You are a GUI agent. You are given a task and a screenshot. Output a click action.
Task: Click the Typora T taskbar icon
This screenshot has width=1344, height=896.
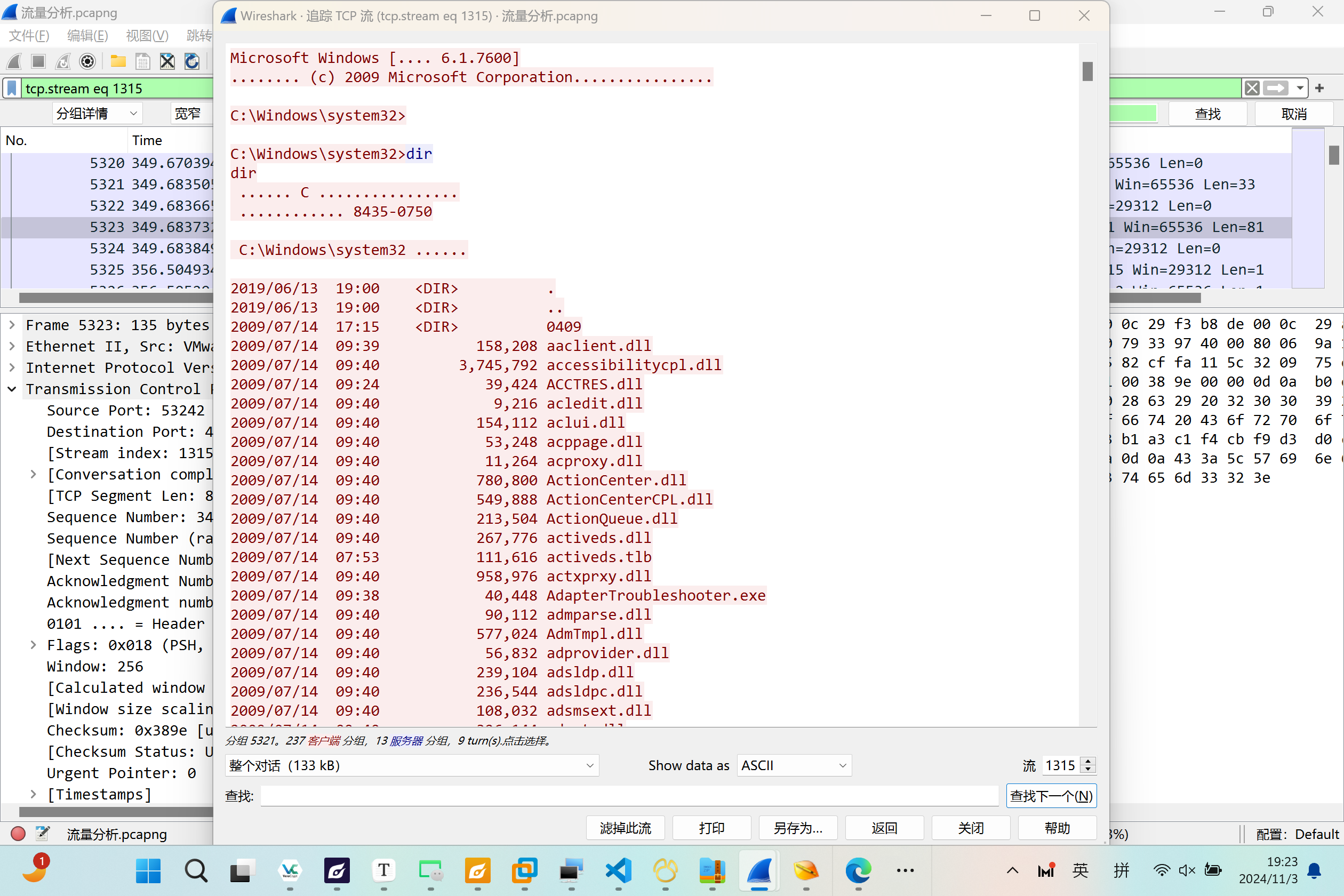(x=383, y=870)
